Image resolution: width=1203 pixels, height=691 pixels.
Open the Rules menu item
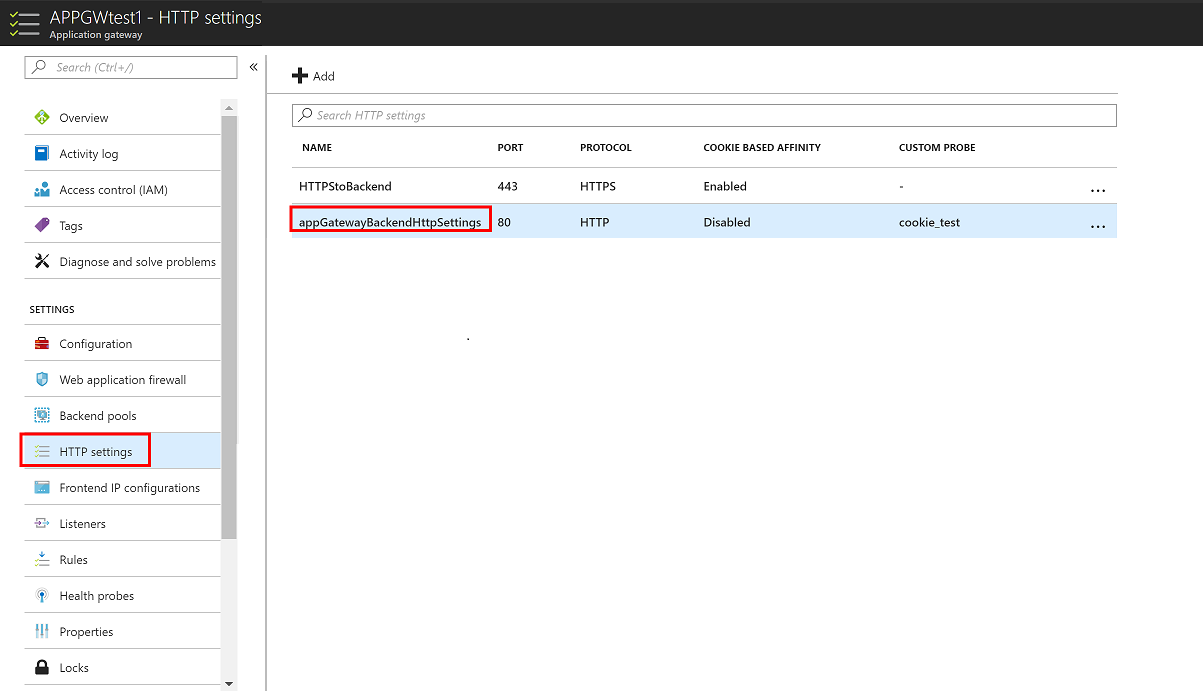73,560
